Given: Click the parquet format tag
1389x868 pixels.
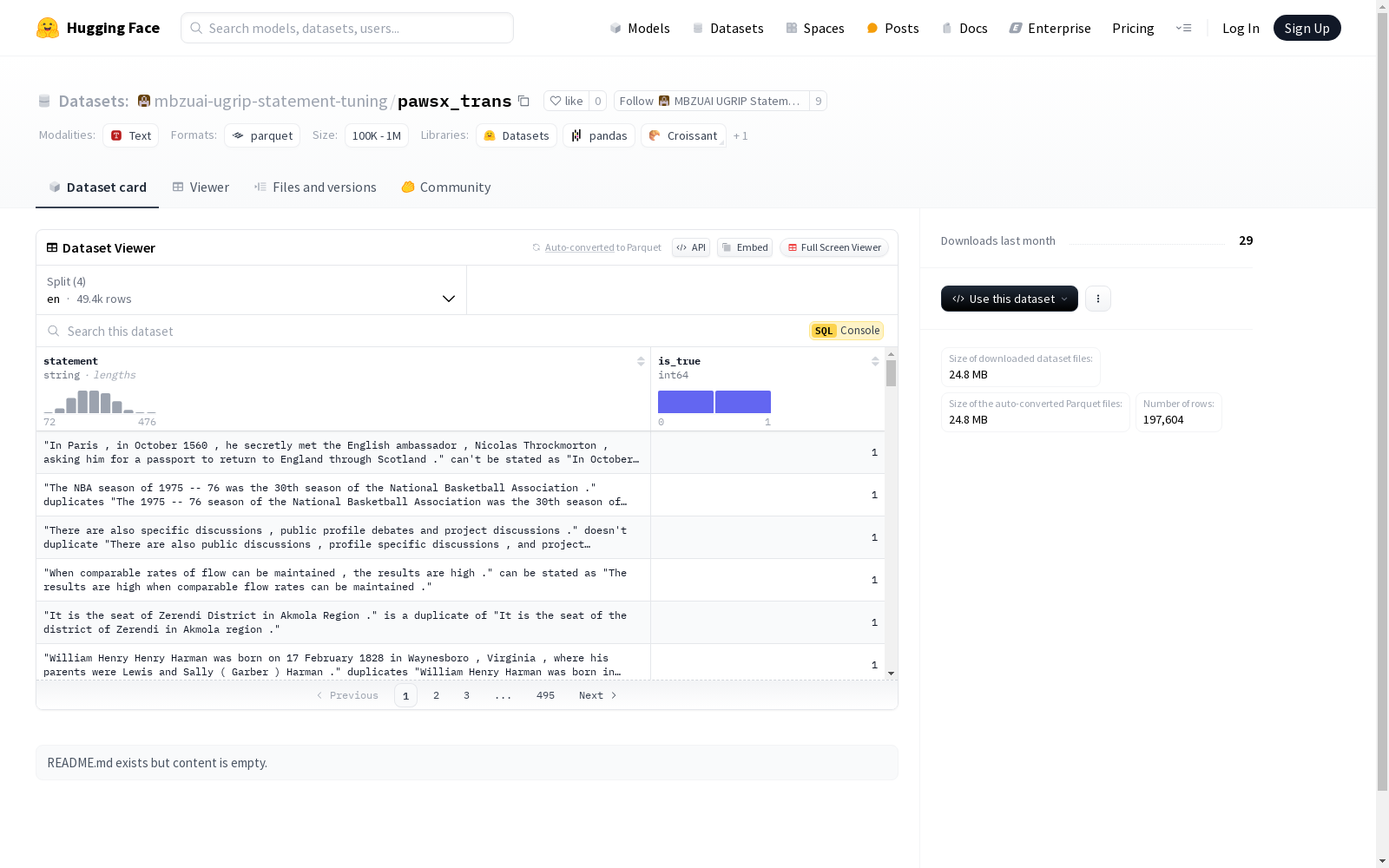Looking at the screenshot, I should [262, 135].
